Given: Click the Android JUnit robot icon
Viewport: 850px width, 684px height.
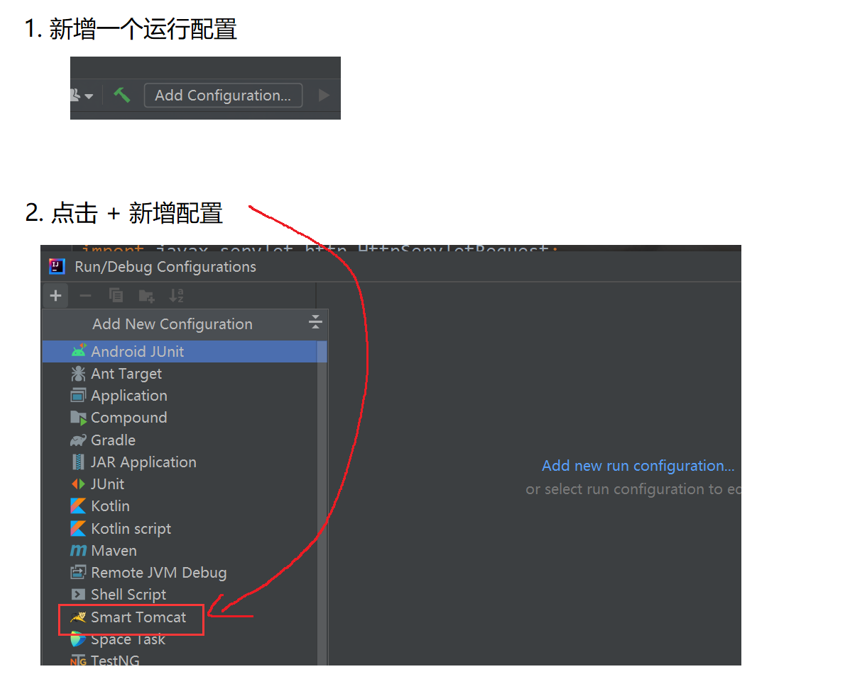Looking at the screenshot, I should (79, 351).
